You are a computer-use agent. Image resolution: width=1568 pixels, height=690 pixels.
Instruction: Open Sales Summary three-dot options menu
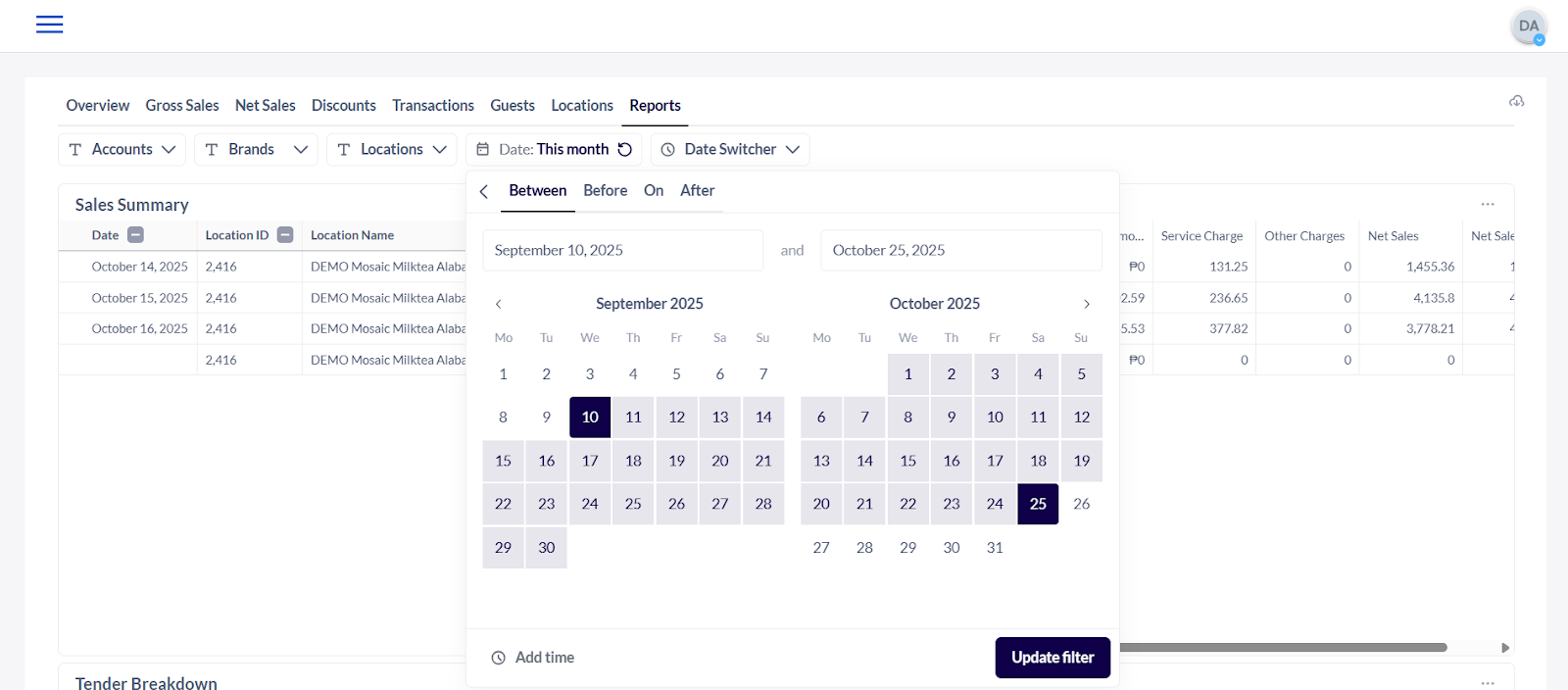coord(1487,204)
